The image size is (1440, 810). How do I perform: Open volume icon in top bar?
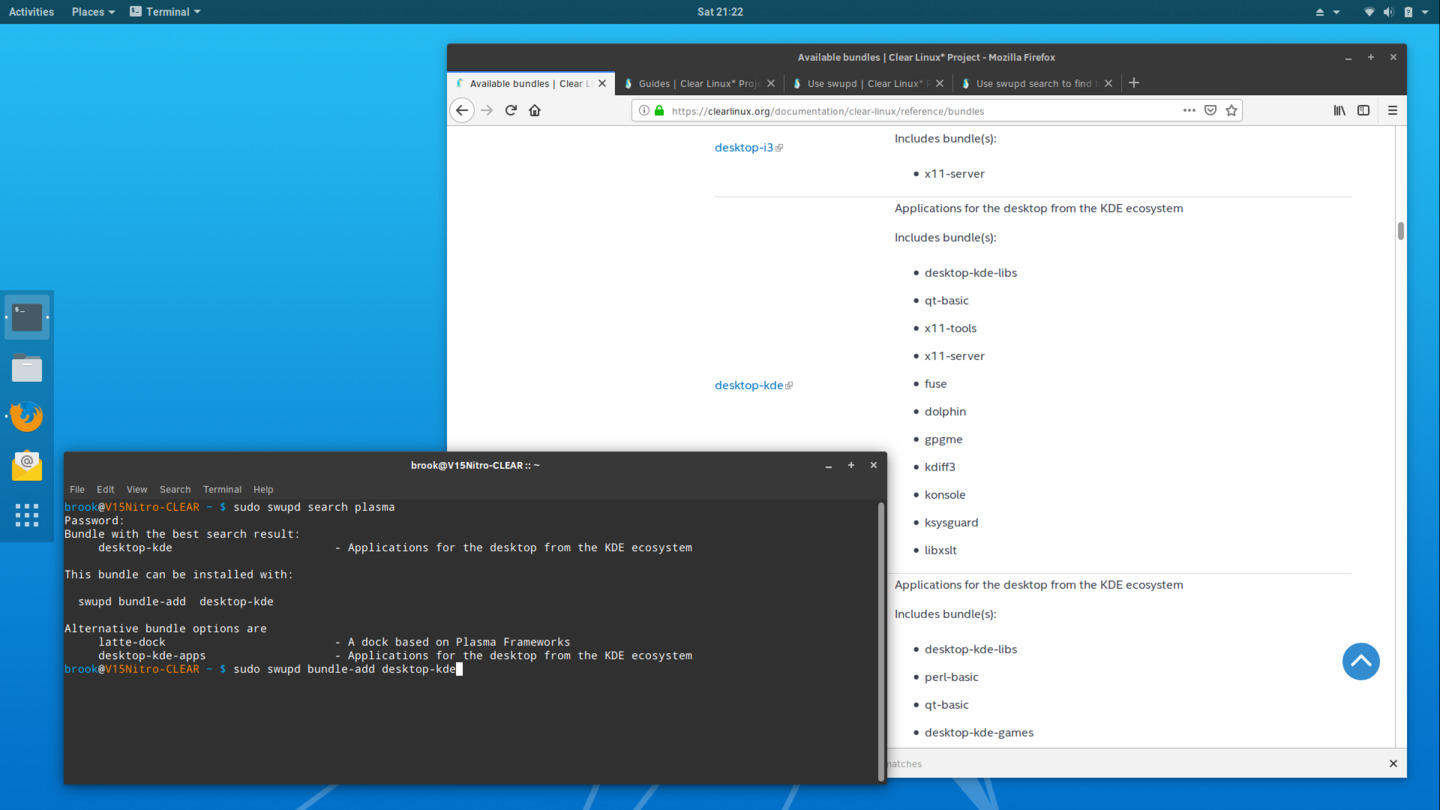1388,12
